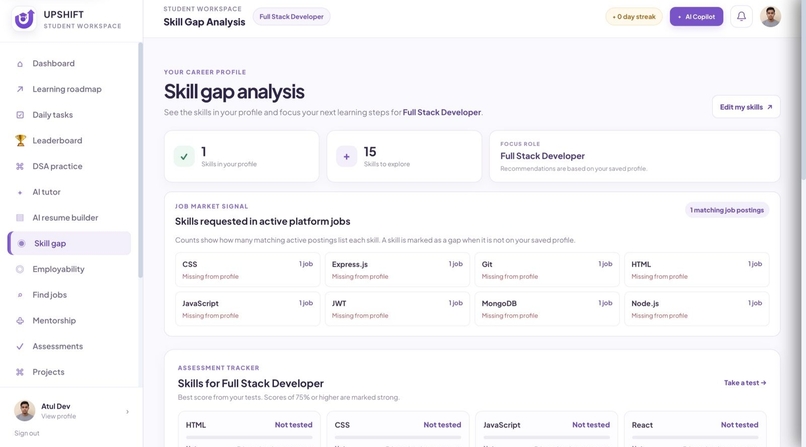This screenshot has height=447, width=806.
Task: Open Daily tasks page
Action: pyautogui.click(x=69, y=115)
